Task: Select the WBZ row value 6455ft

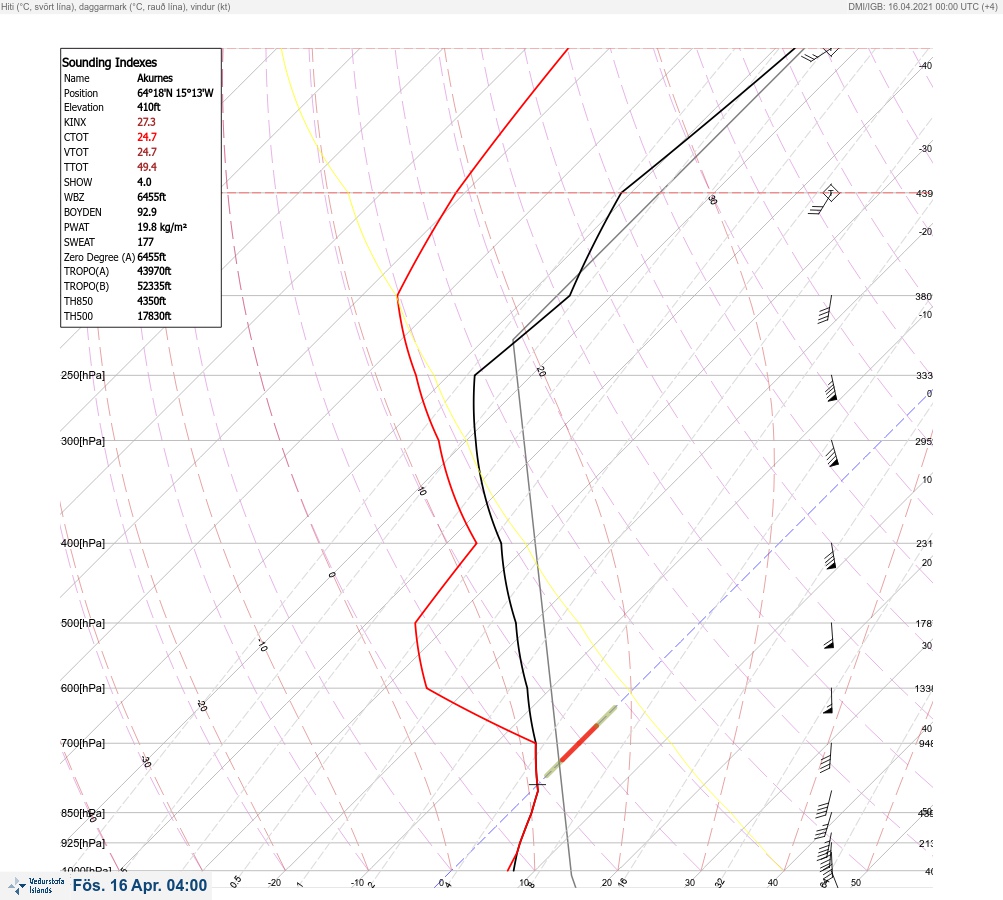Action: [152, 197]
